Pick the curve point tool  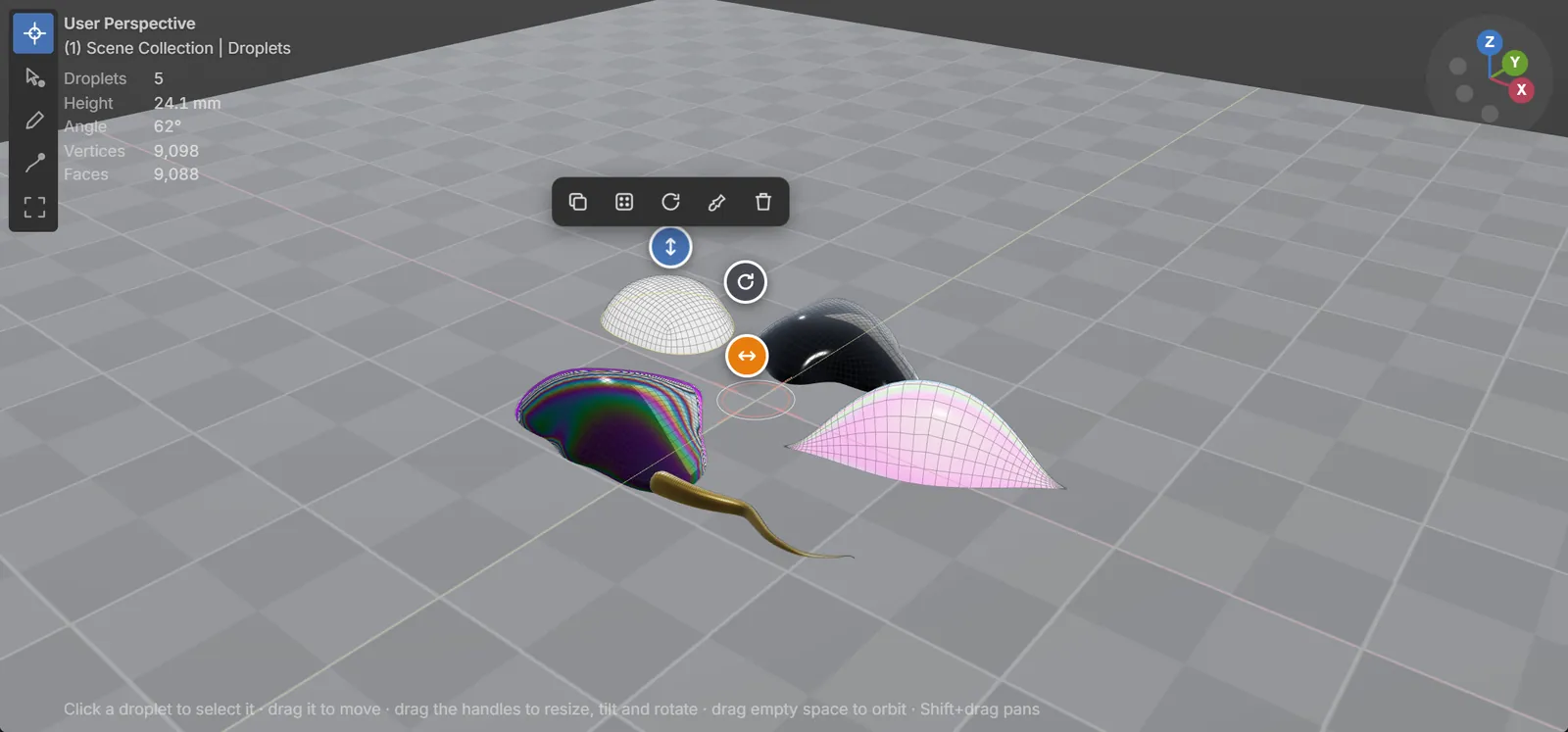pos(33,163)
